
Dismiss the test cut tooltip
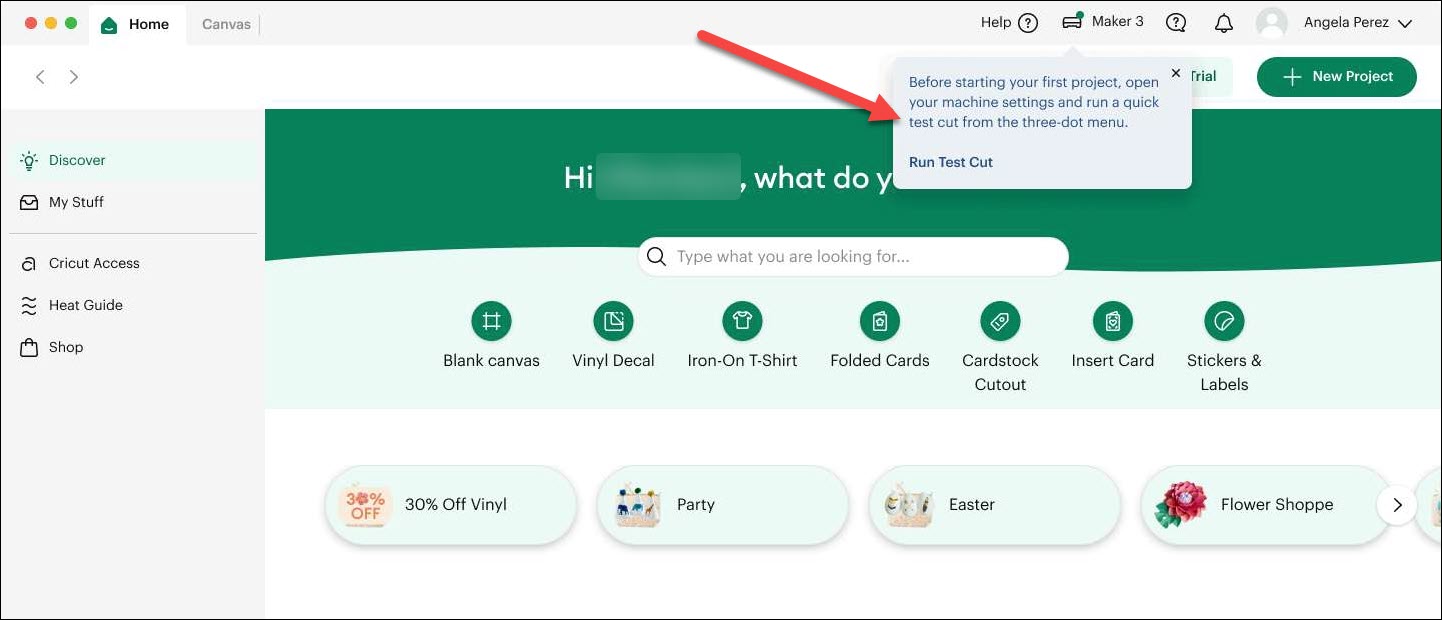[x=1176, y=73]
